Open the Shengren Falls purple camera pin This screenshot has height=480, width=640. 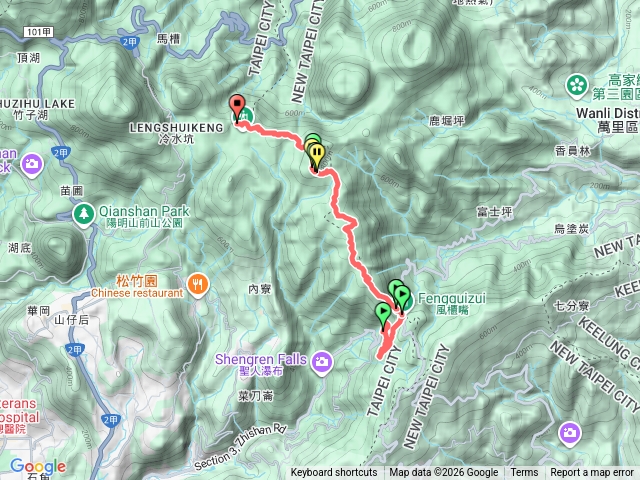point(322,363)
